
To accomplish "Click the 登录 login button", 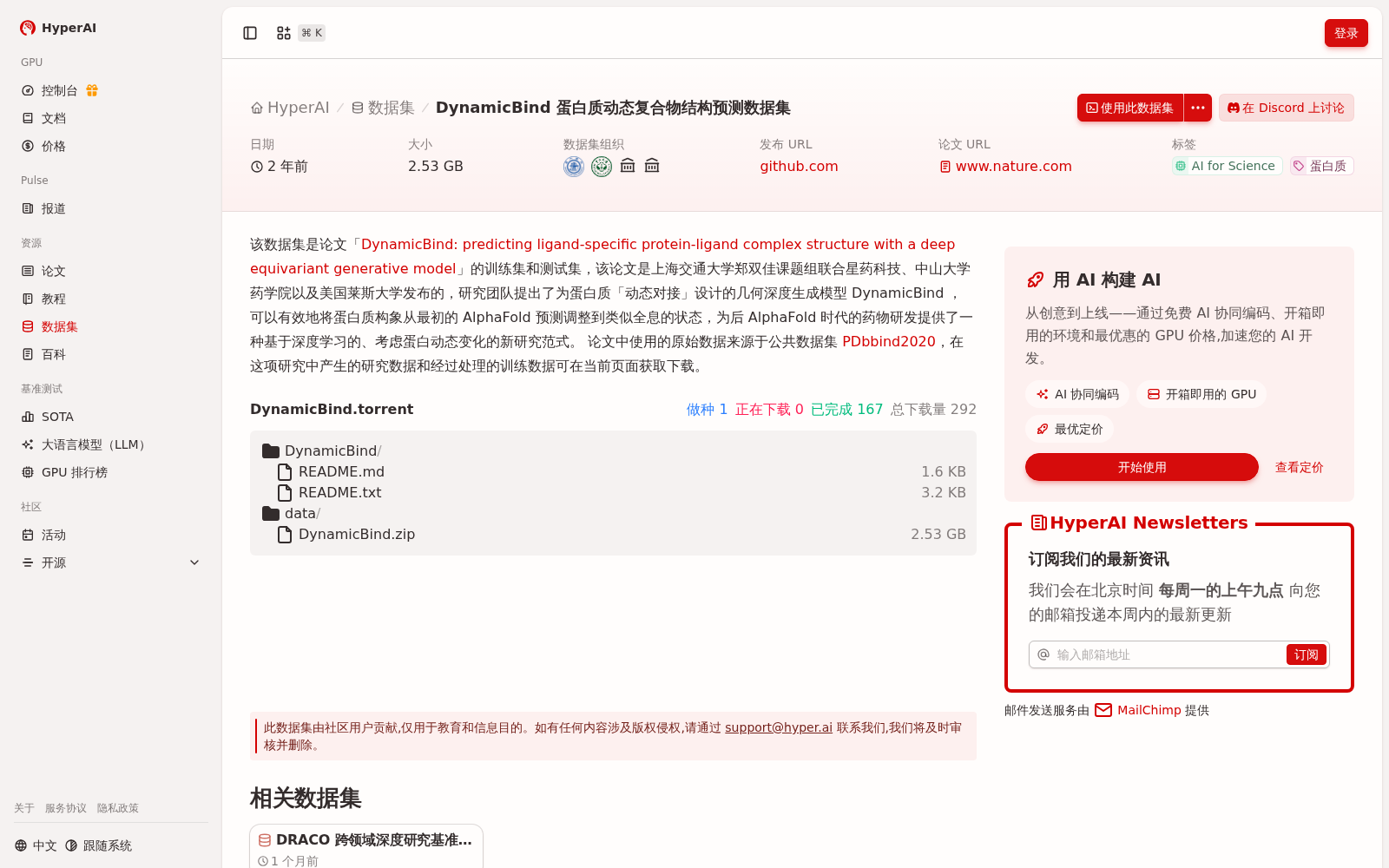I will coord(1346,33).
